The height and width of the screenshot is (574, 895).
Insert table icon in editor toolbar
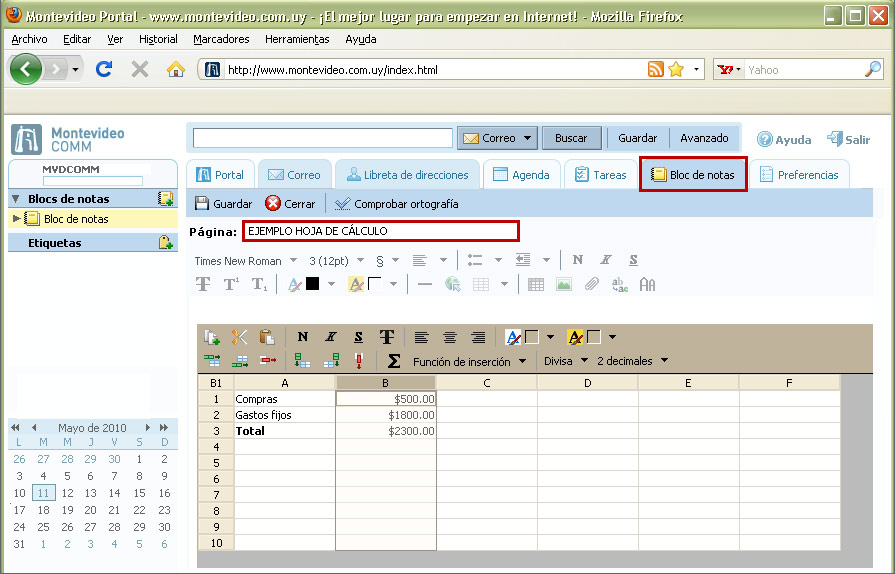tap(536, 285)
